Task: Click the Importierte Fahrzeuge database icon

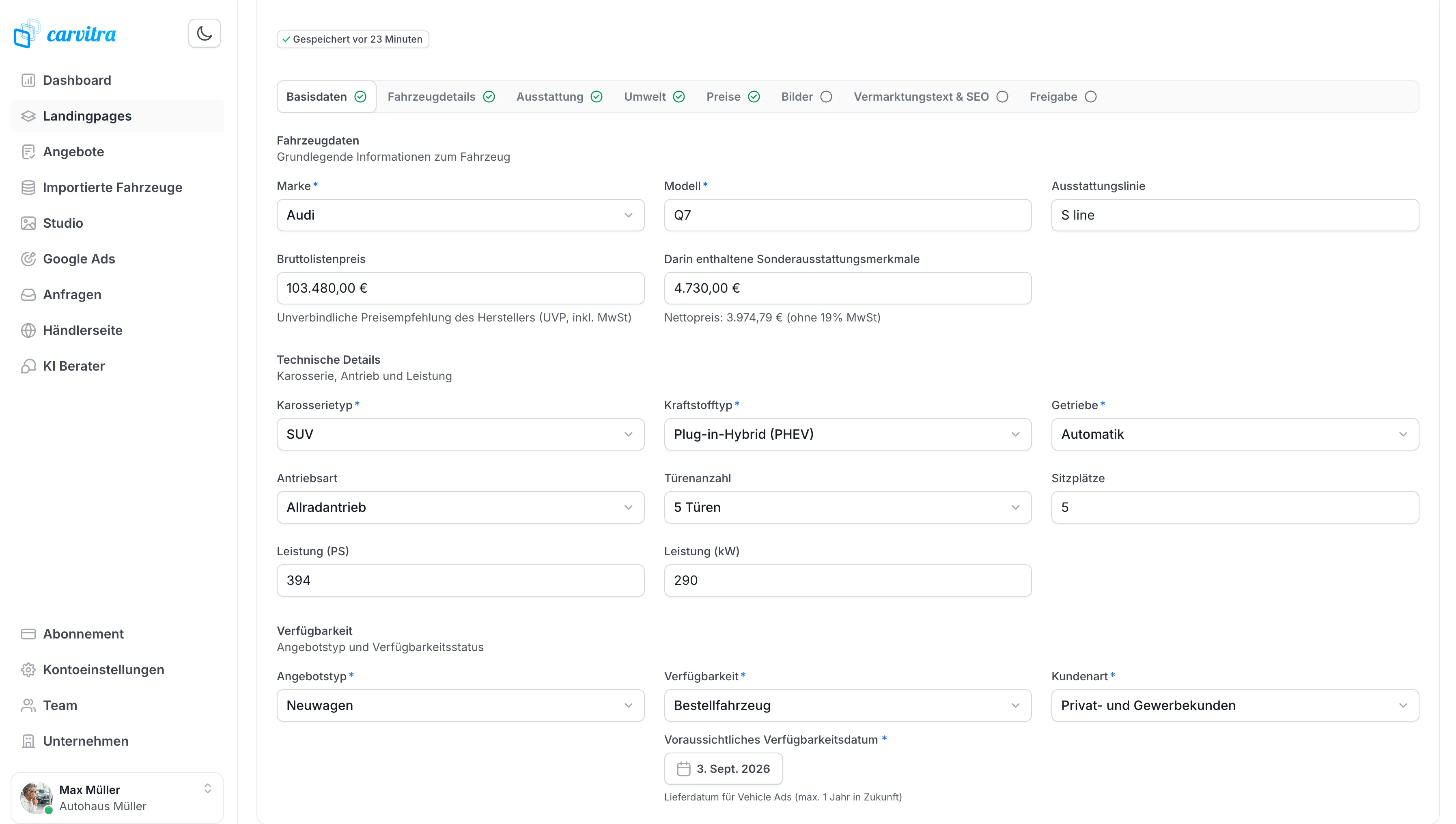Action: click(x=28, y=187)
